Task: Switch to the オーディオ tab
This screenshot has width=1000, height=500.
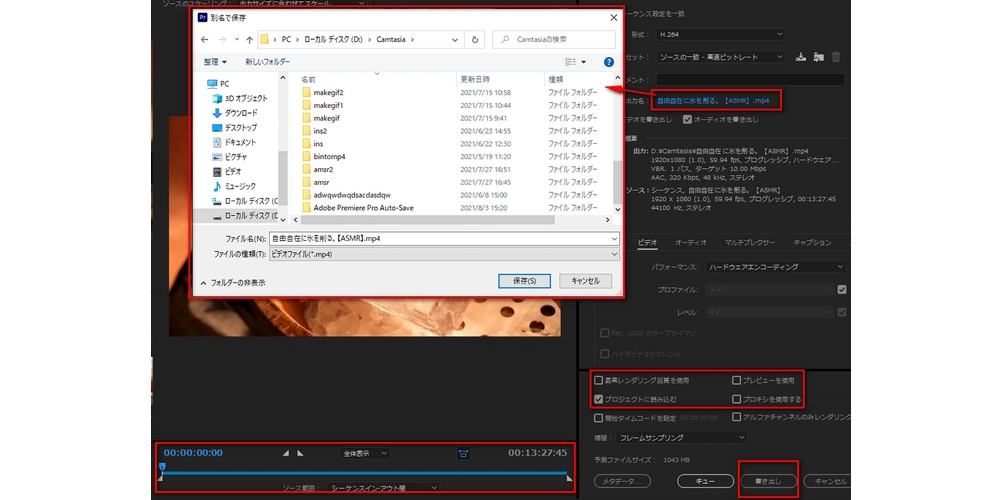Action: [690, 242]
